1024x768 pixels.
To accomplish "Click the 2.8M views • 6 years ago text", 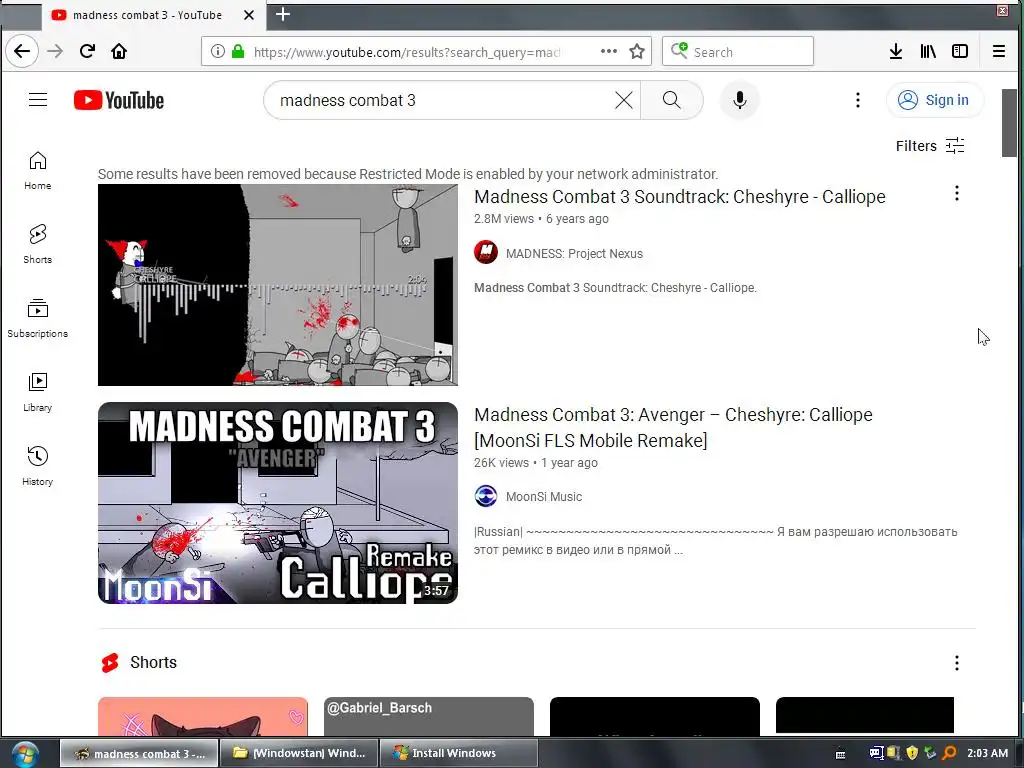I will [541, 219].
